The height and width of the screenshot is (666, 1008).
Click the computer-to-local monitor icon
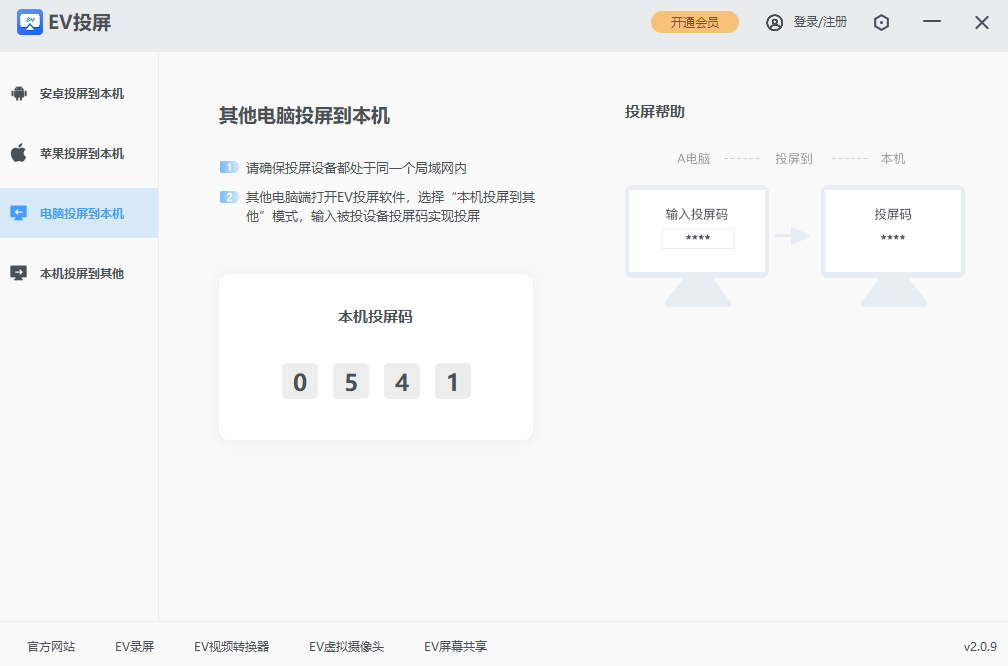tap(18, 213)
